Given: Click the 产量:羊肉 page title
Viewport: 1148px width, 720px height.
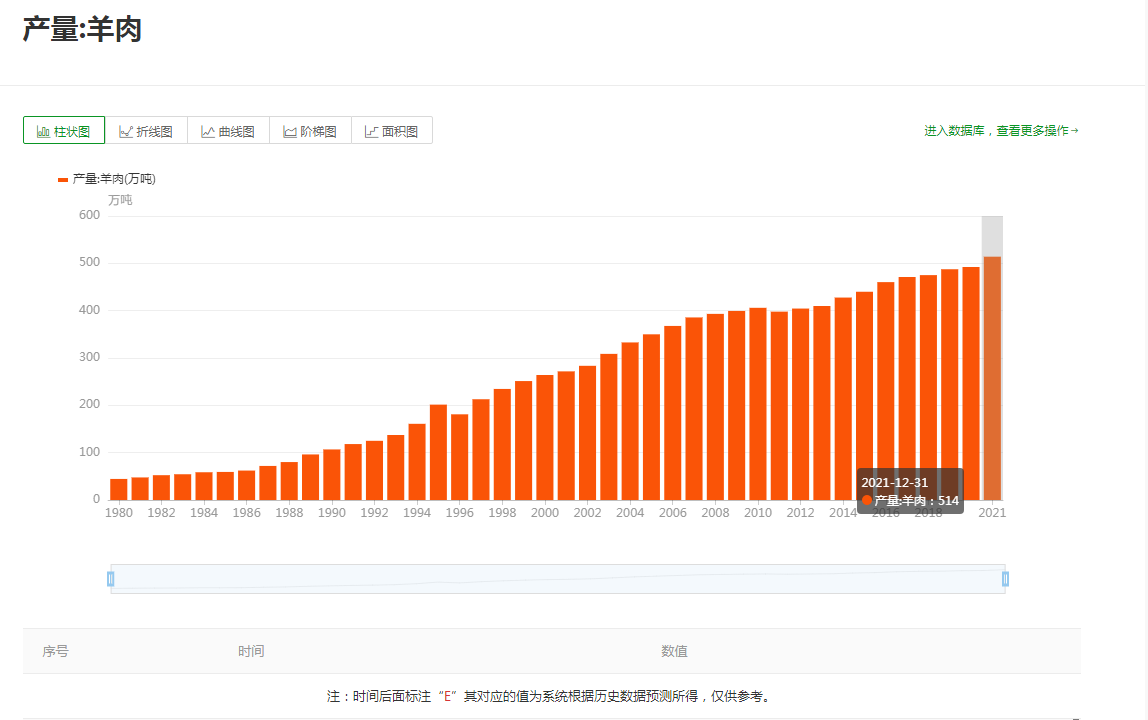Looking at the screenshot, I should click(x=82, y=30).
